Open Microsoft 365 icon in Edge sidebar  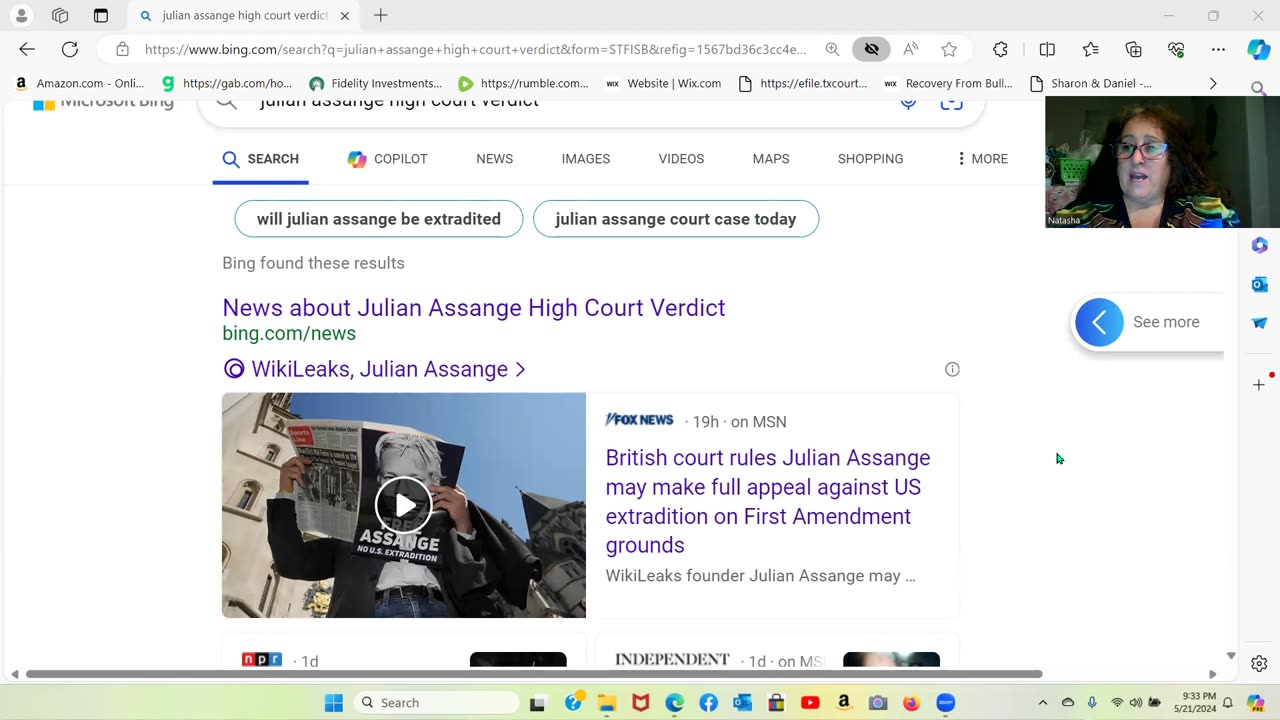click(1259, 245)
